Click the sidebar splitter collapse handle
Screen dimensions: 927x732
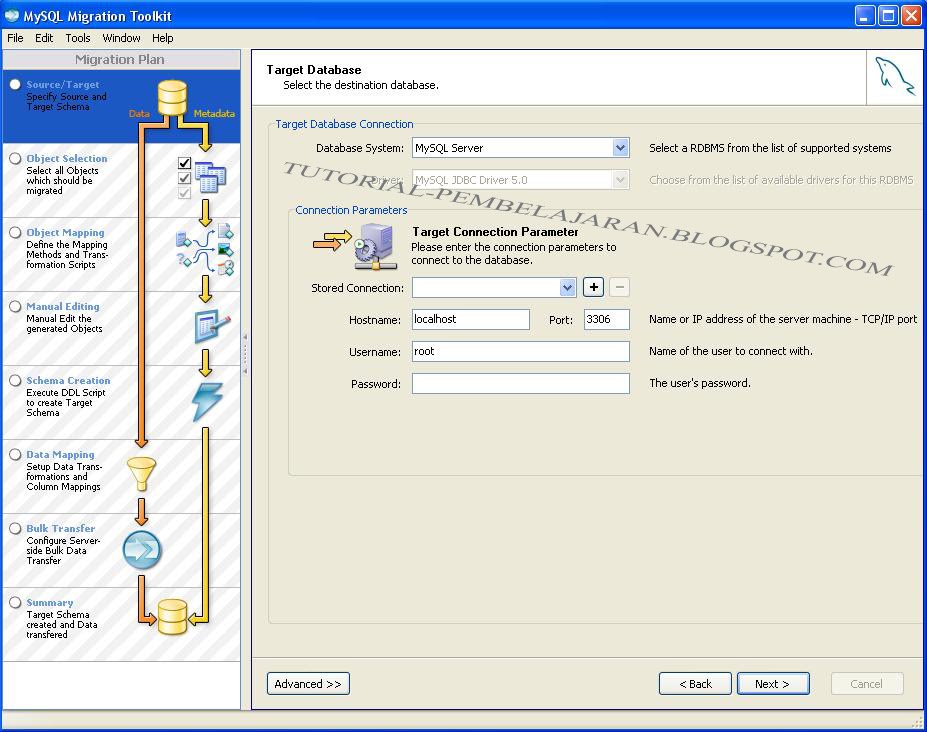(245, 354)
